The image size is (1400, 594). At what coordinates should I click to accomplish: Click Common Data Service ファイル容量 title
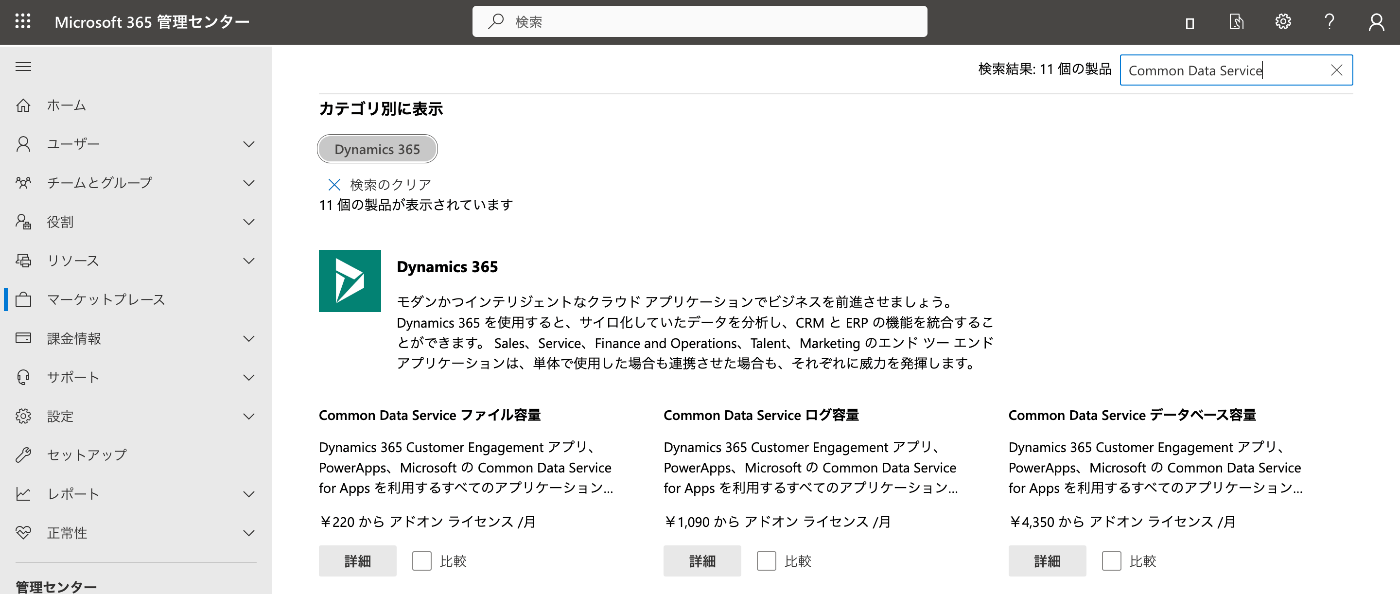tap(430, 415)
